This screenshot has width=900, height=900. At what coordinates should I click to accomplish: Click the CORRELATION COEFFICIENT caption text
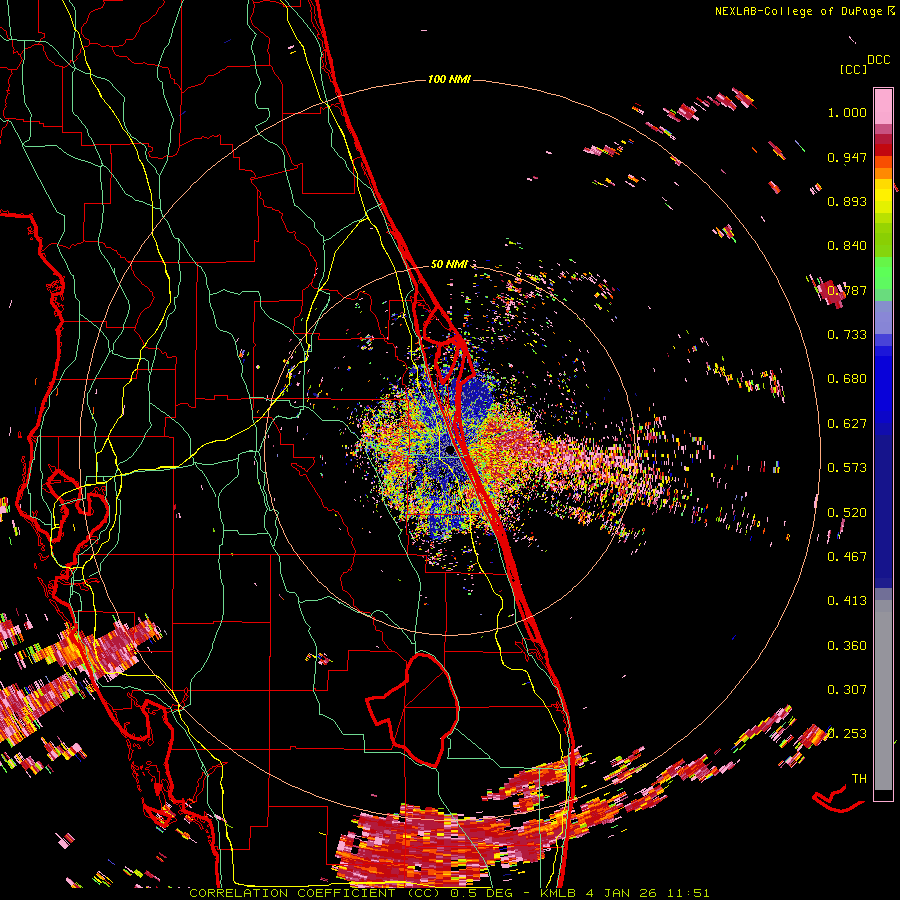point(293,893)
